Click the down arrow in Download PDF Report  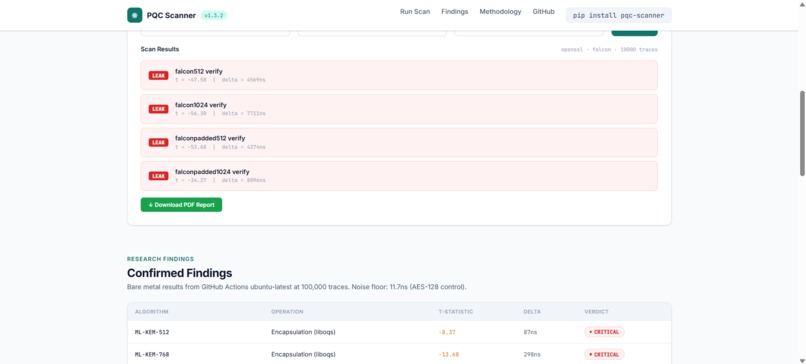point(151,205)
